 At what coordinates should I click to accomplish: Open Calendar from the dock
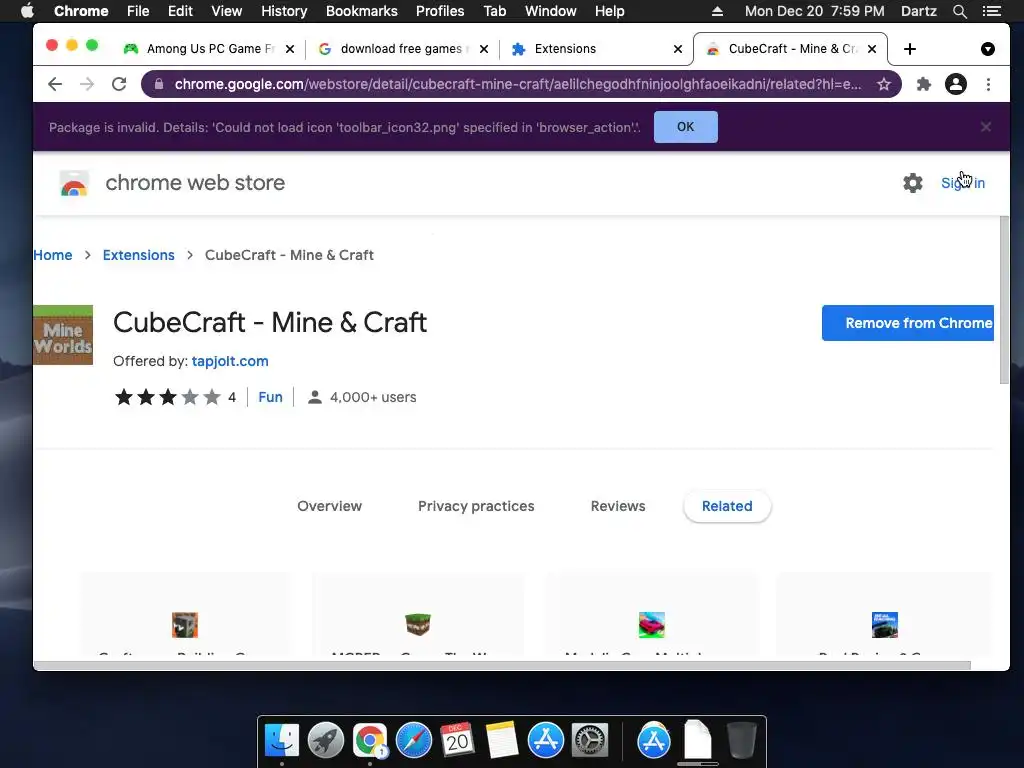[457, 741]
